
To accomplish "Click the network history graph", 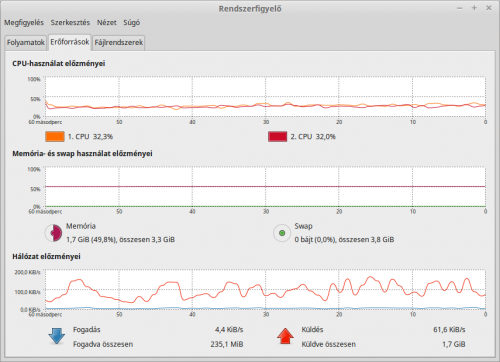I will click(265, 289).
